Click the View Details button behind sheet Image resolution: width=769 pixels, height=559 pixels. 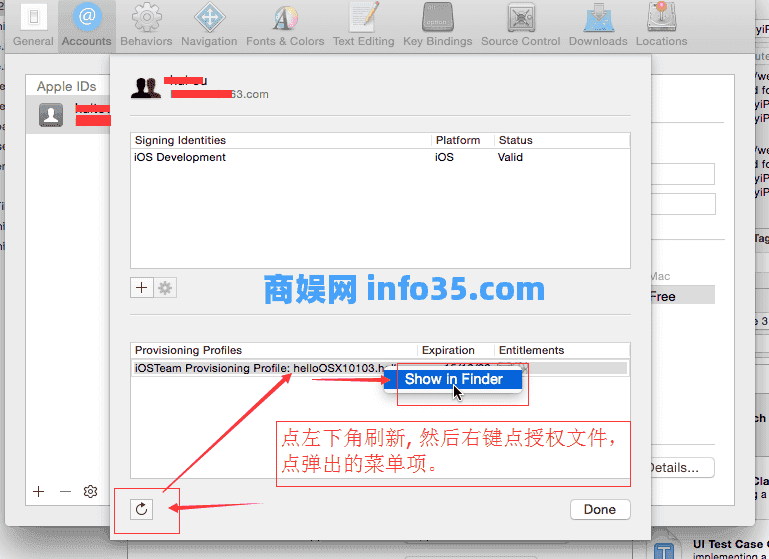pyautogui.click(x=682, y=467)
